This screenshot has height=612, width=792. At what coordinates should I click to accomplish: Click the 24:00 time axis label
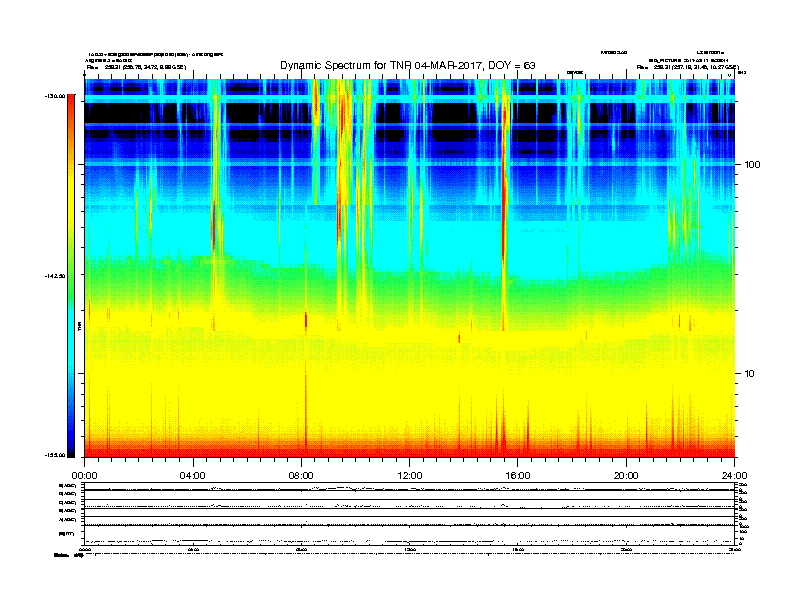(735, 476)
